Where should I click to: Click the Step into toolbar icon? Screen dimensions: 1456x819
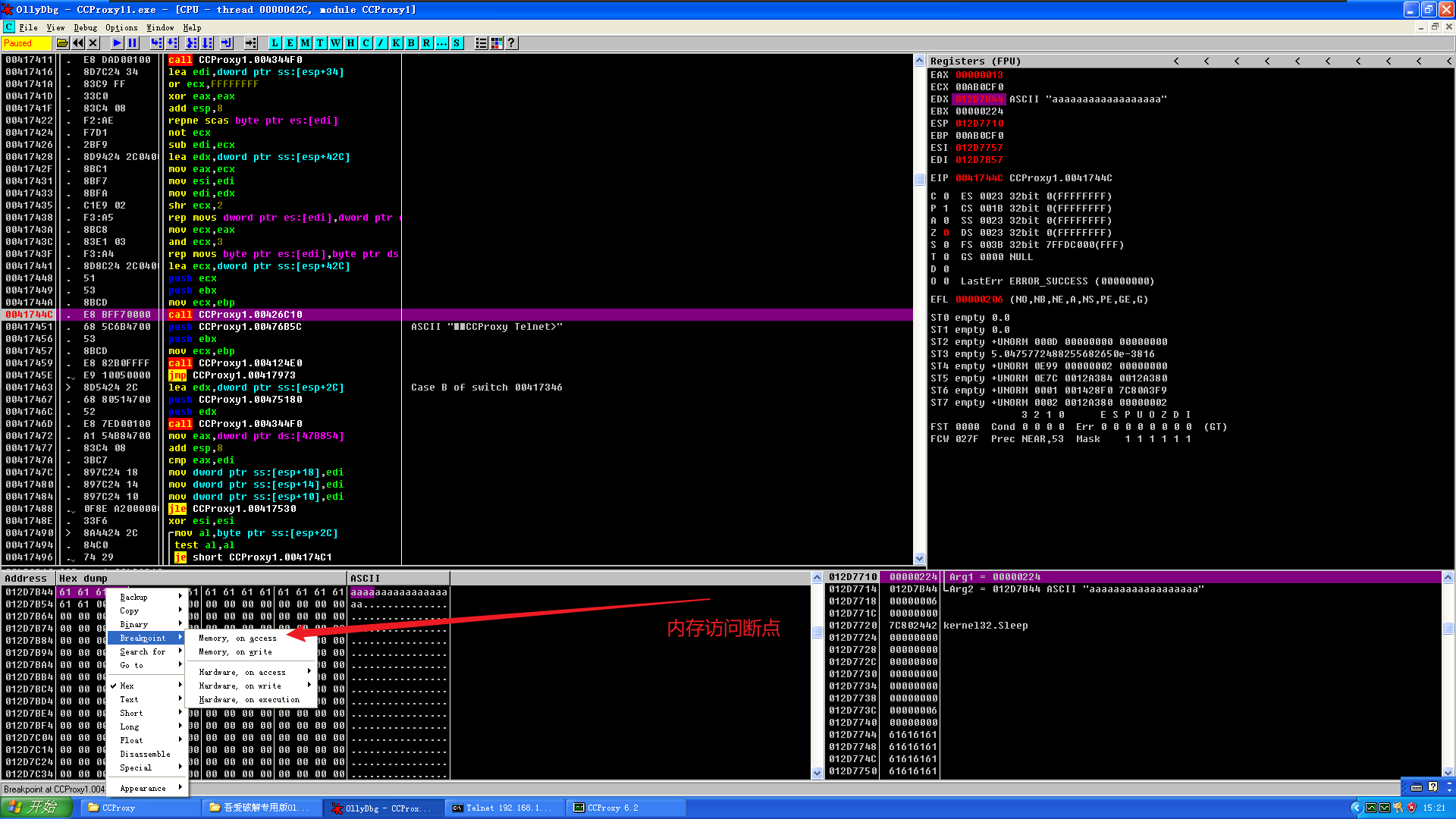pyautogui.click(x=156, y=43)
